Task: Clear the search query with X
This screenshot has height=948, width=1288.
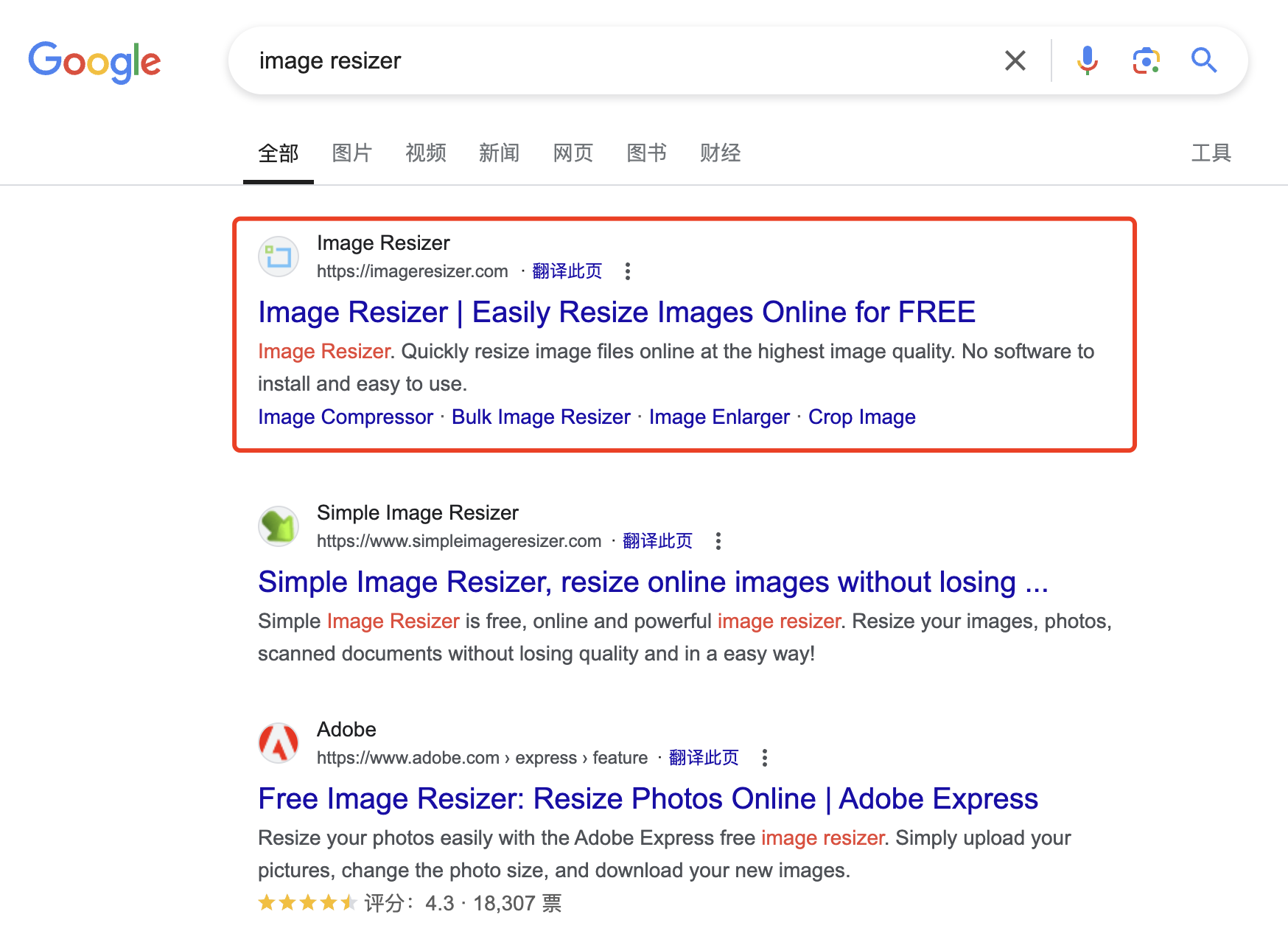Action: (1015, 60)
